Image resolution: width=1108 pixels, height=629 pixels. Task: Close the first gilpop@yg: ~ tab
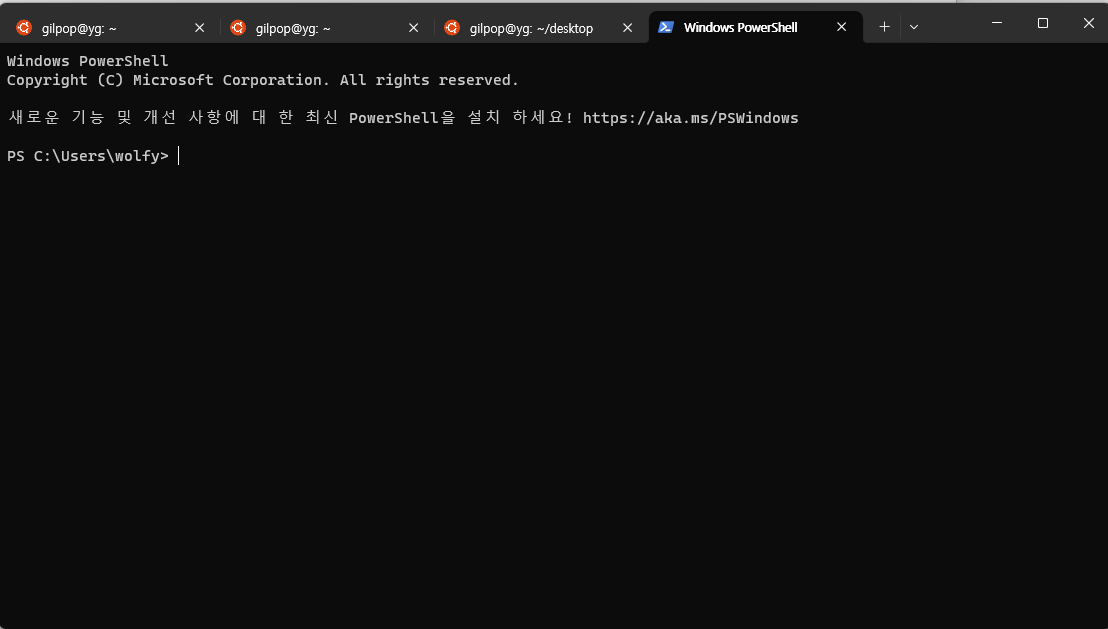coord(199,28)
